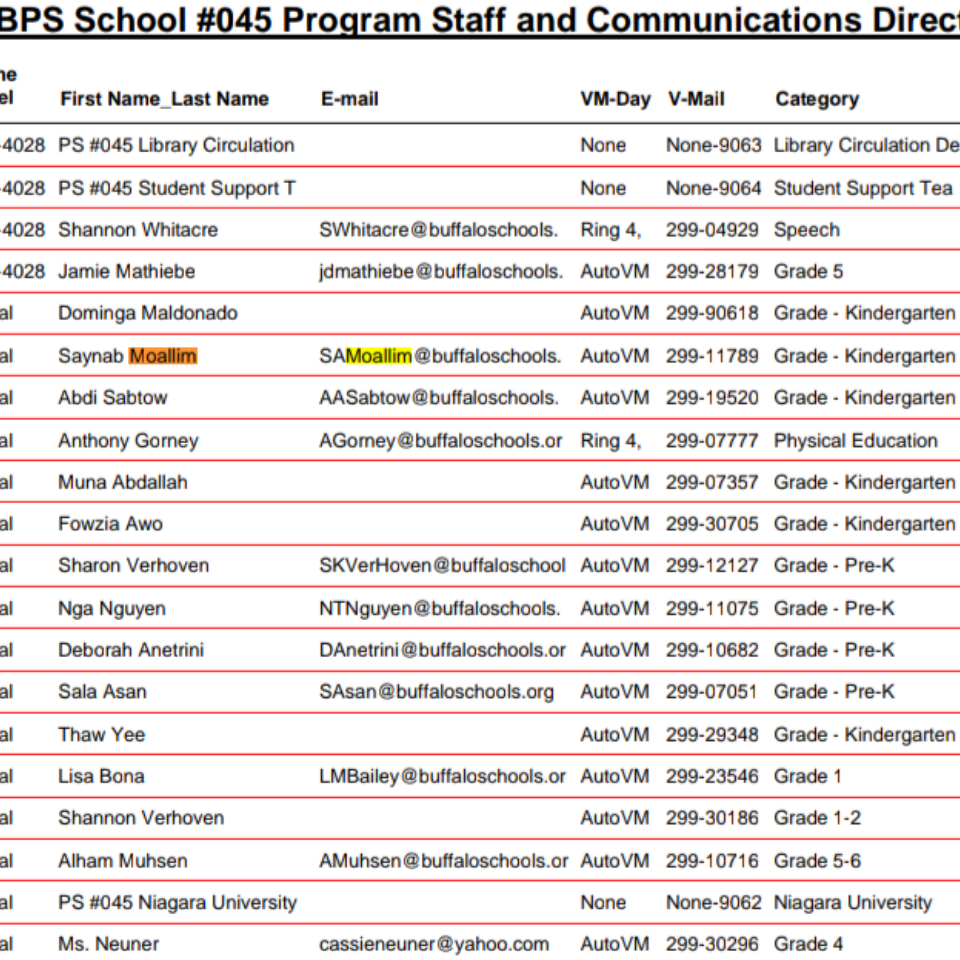
Task: Click the name Thaw Yee
Action: coord(102,734)
